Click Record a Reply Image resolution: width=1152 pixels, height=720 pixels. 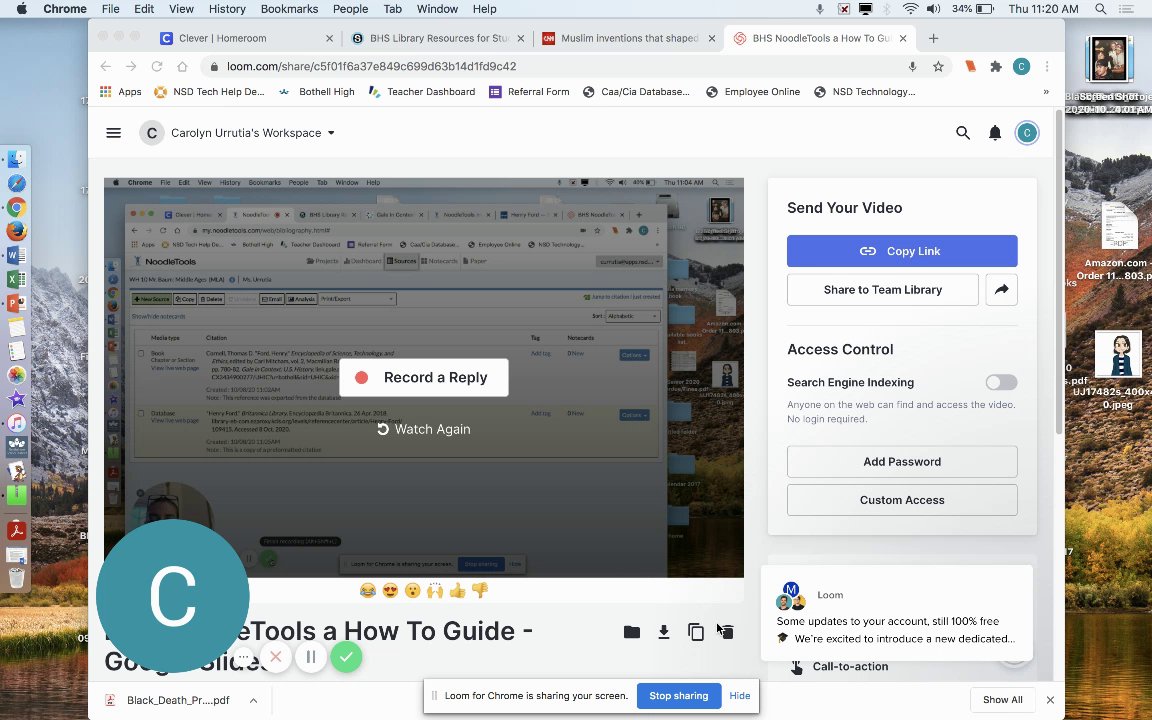pyautogui.click(x=424, y=378)
